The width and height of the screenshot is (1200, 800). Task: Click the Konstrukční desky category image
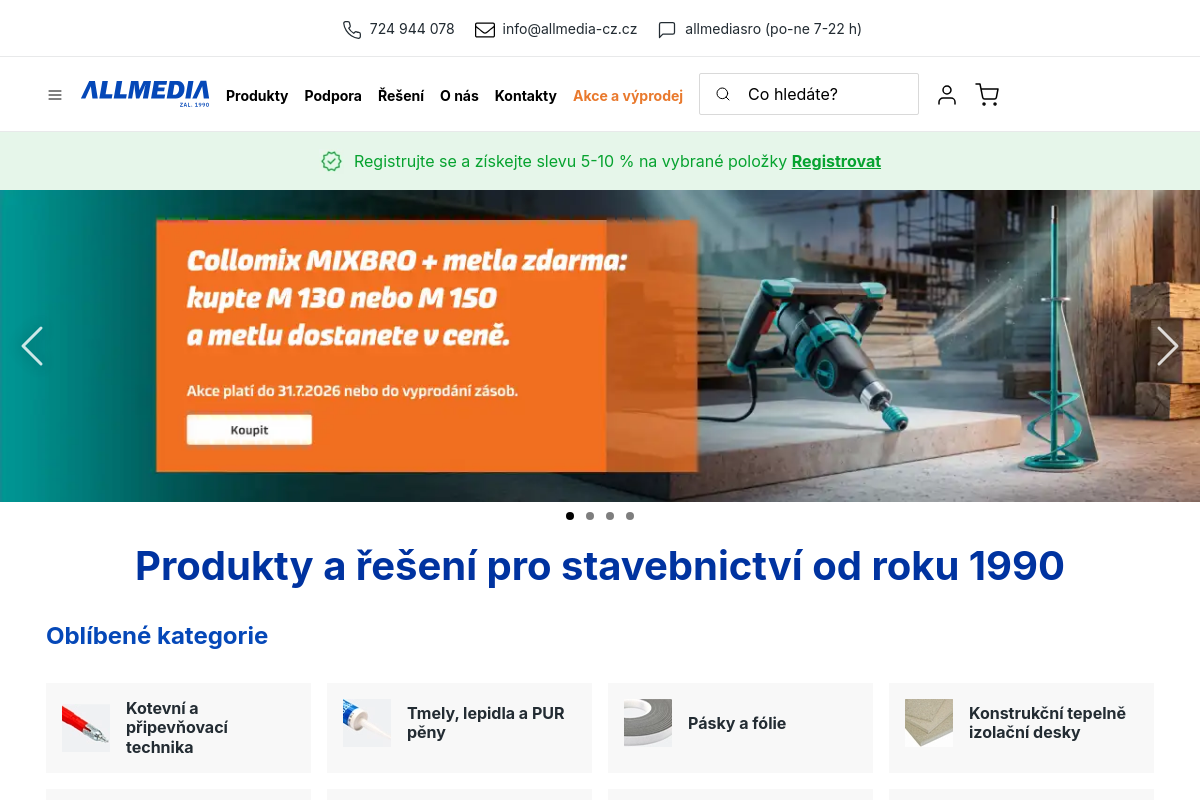[x=929, y=723]
